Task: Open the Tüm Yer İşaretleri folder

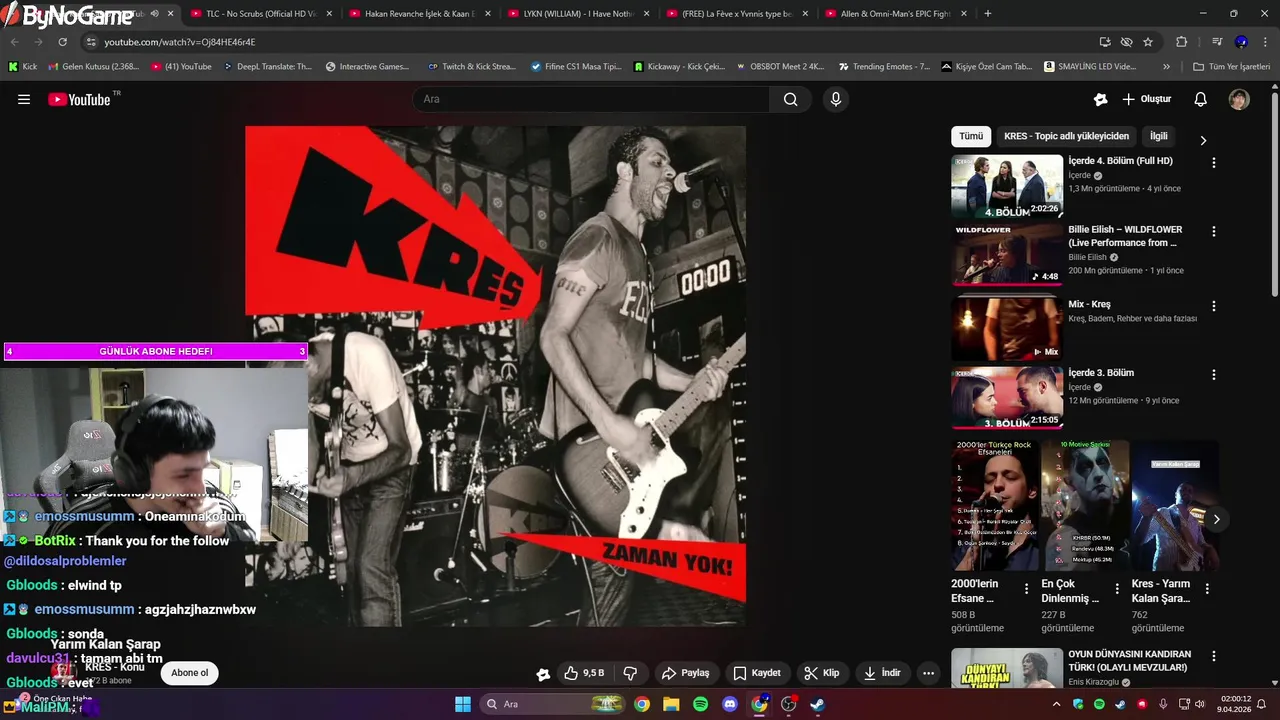Action: coord(1232,66)
